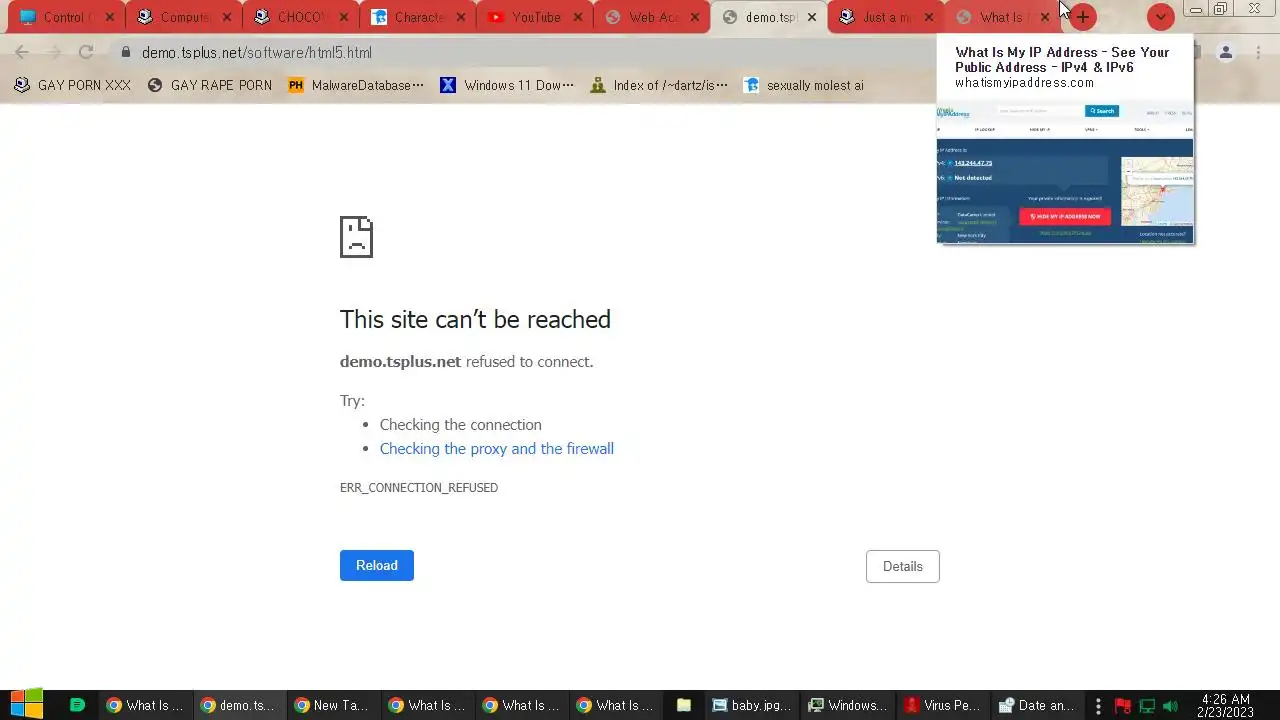This screenshot has width=1280, height=720.
Task: Open the volume speaker tray icon
Action: click(1170, 706)
